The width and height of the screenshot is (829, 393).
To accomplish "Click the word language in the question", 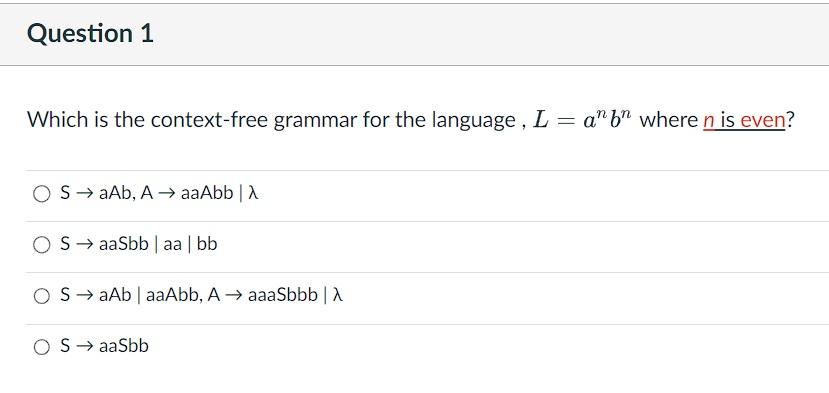I will tap(473, 122).
